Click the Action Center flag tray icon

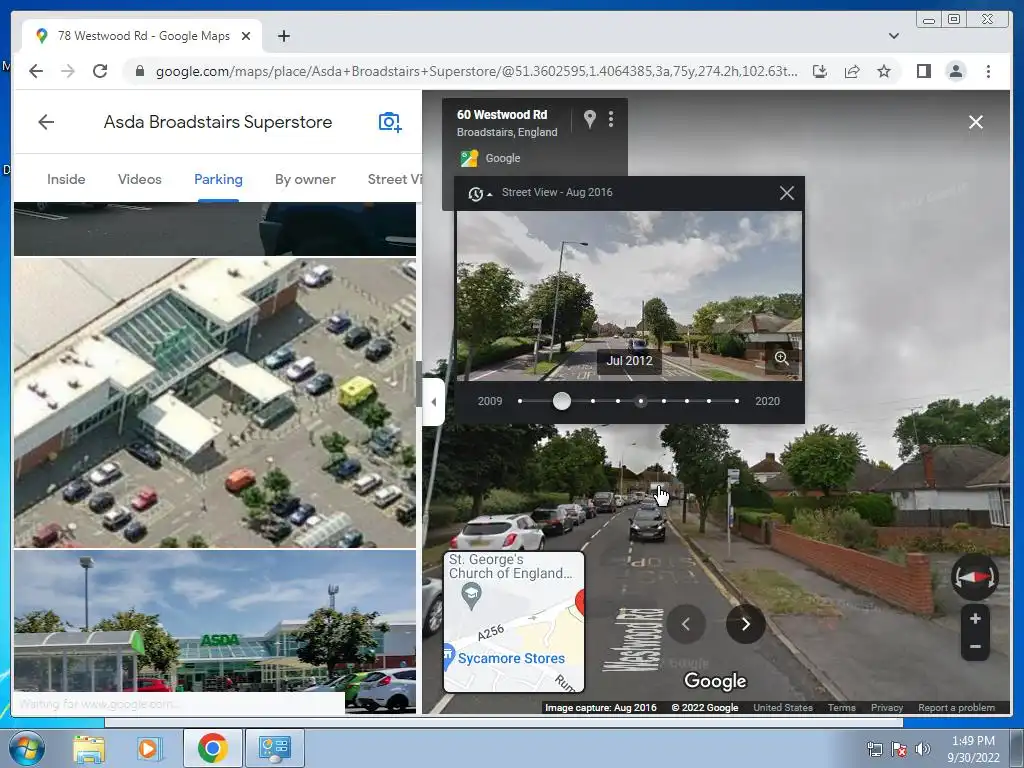click(x=899, y=749)
